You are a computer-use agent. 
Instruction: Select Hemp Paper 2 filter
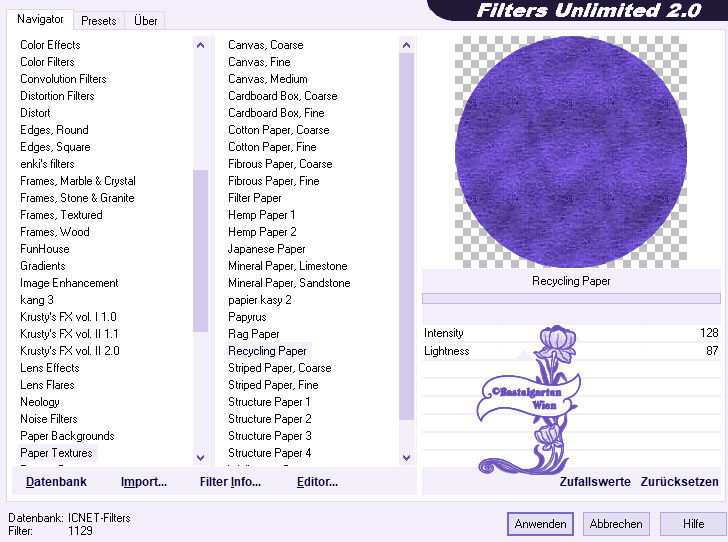(x=262, y=232)
